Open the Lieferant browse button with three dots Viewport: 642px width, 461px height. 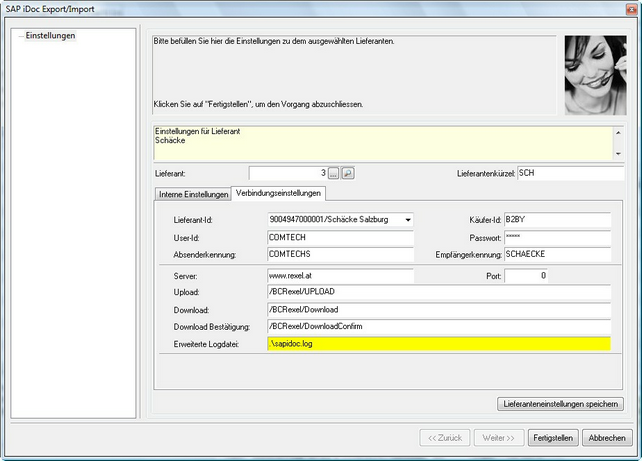334,173
